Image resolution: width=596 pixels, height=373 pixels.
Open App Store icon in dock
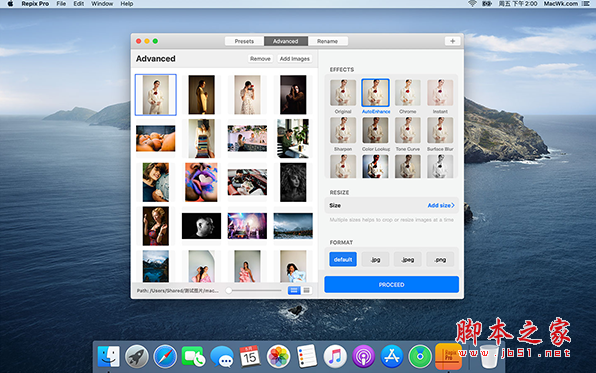tap(392, 357)
